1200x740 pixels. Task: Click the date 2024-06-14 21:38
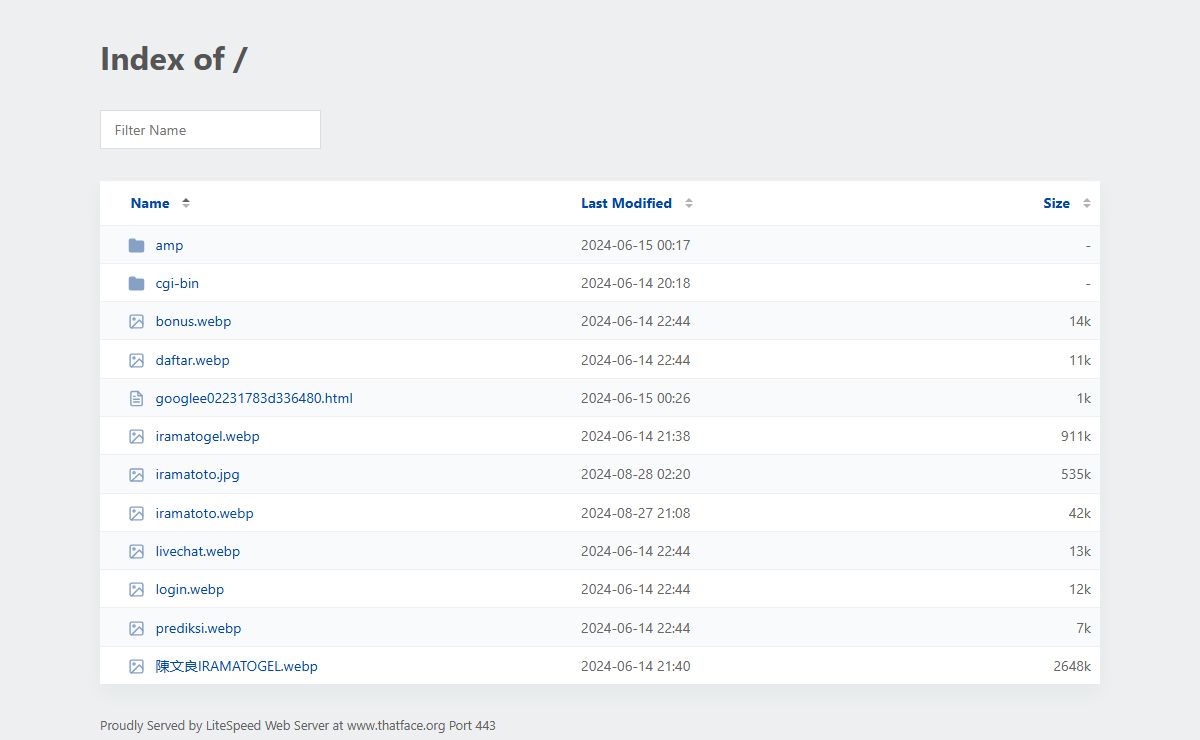pyautogui.click(x=635, y=437)
